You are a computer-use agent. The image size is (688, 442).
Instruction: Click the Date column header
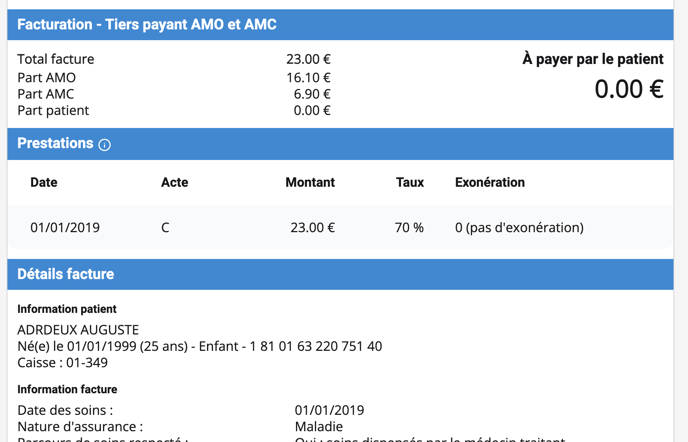[x=44, y=183]
